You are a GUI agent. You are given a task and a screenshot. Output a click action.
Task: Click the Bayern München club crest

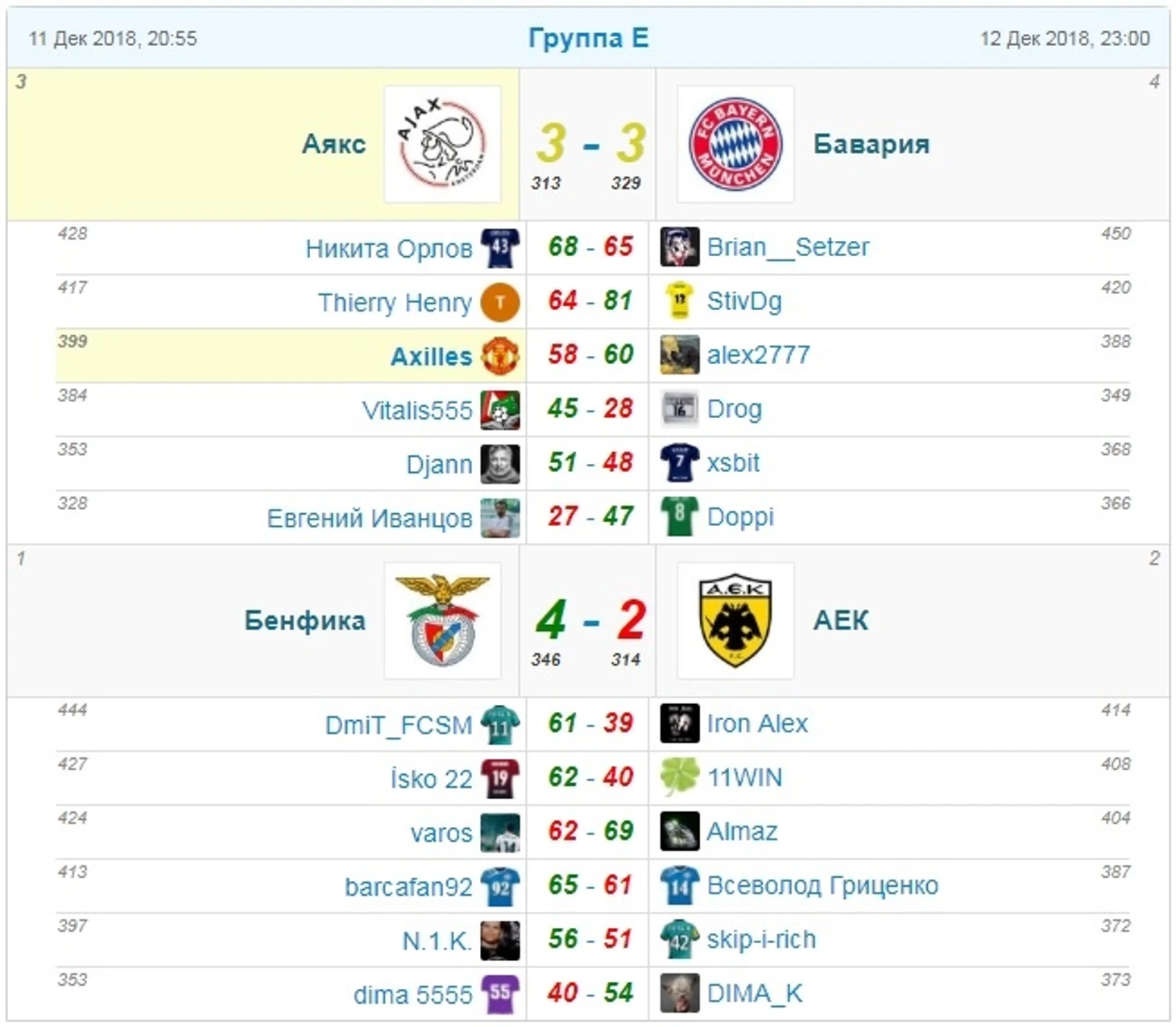735,144
